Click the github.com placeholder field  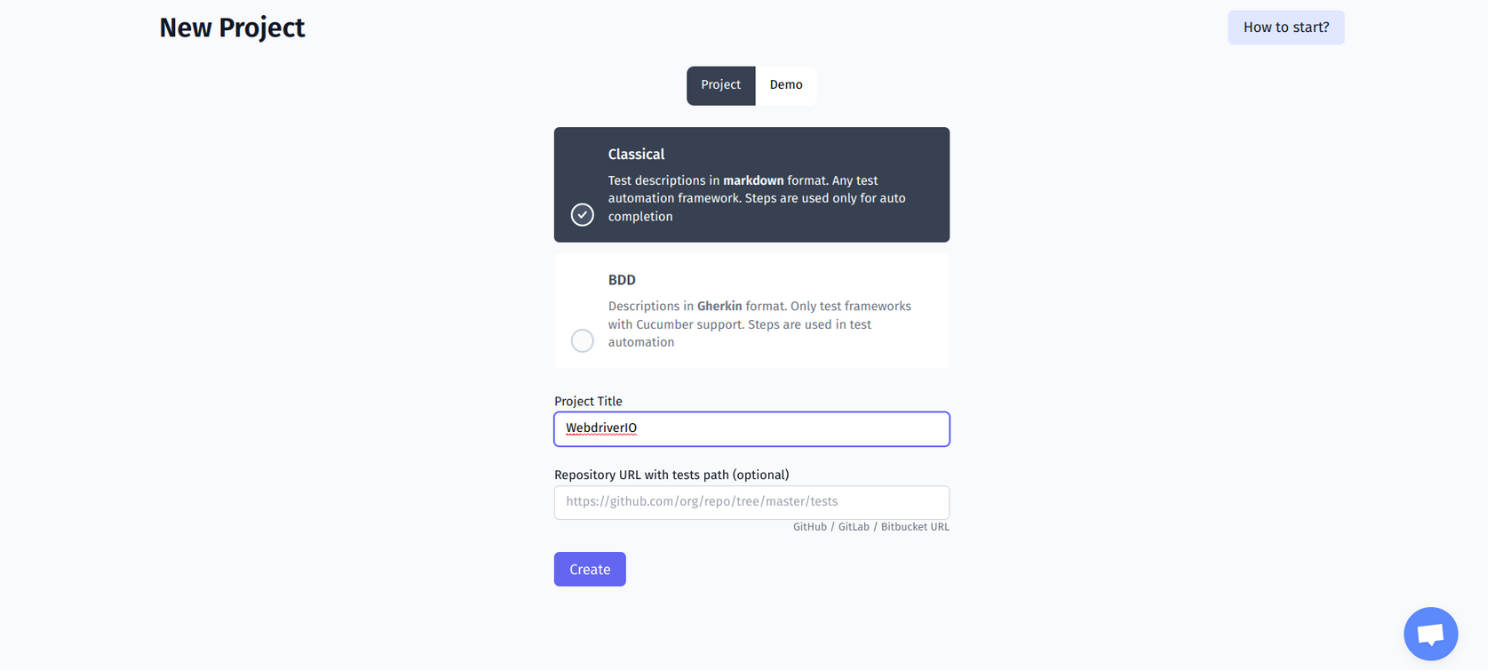pyautogui.click(x=751, y=502)
